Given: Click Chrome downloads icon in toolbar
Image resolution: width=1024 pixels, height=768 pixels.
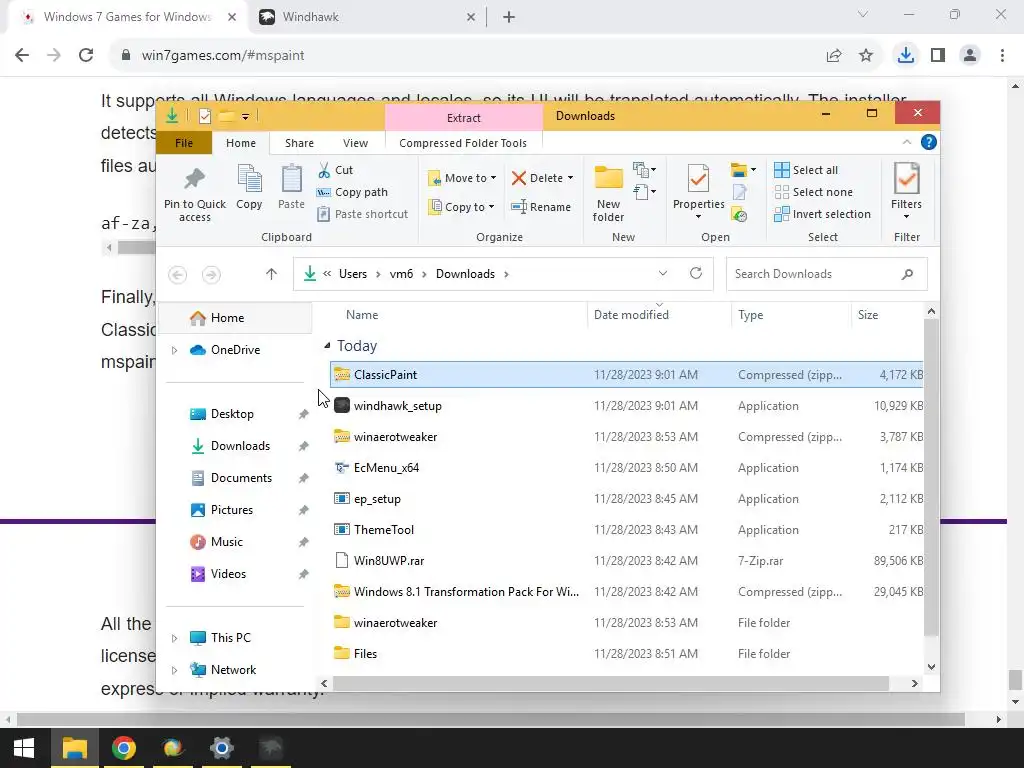Looking at the screenshot, I should (x=905, y=56).
